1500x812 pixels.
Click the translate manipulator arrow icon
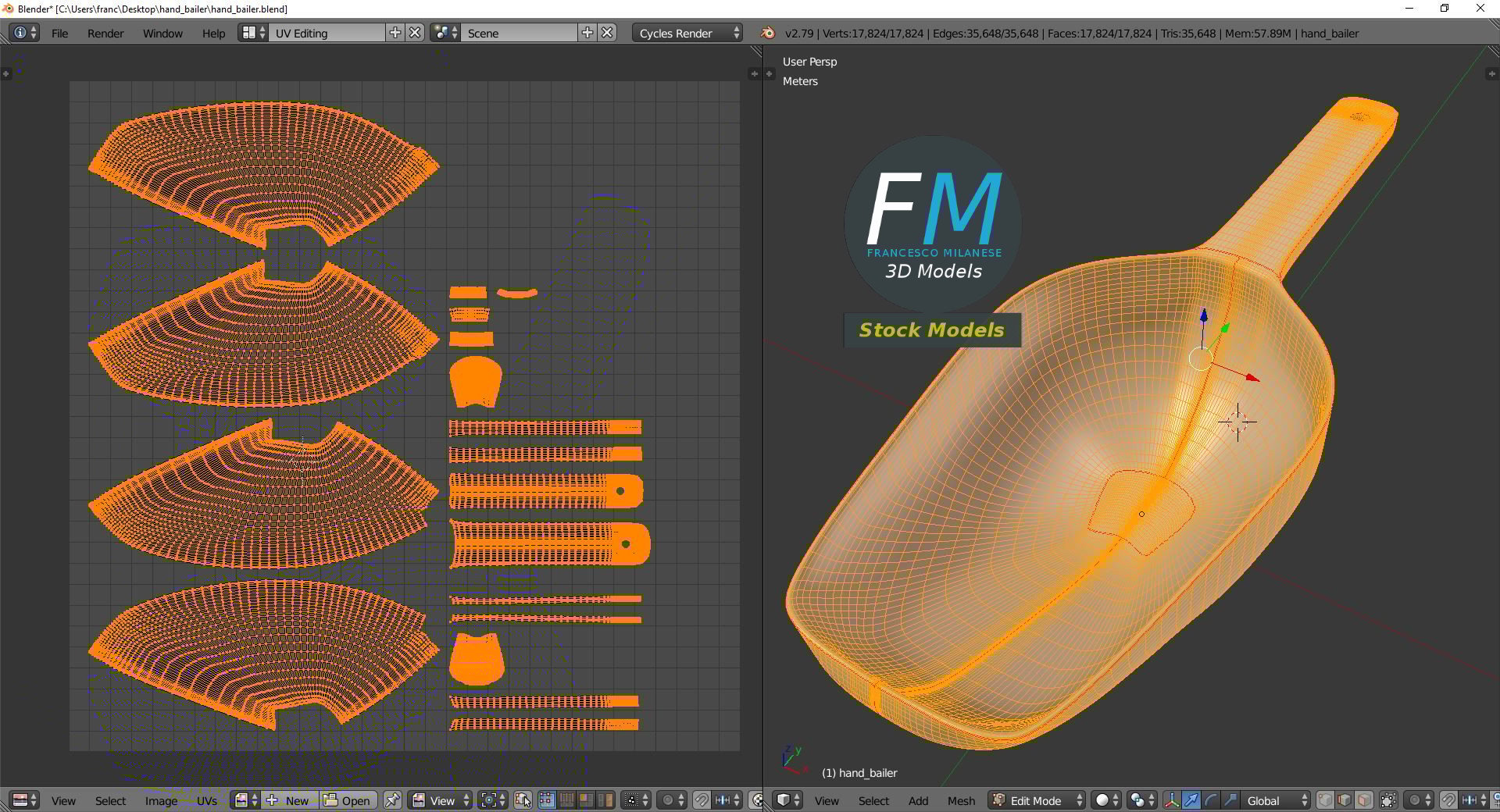pos(1191,800)
